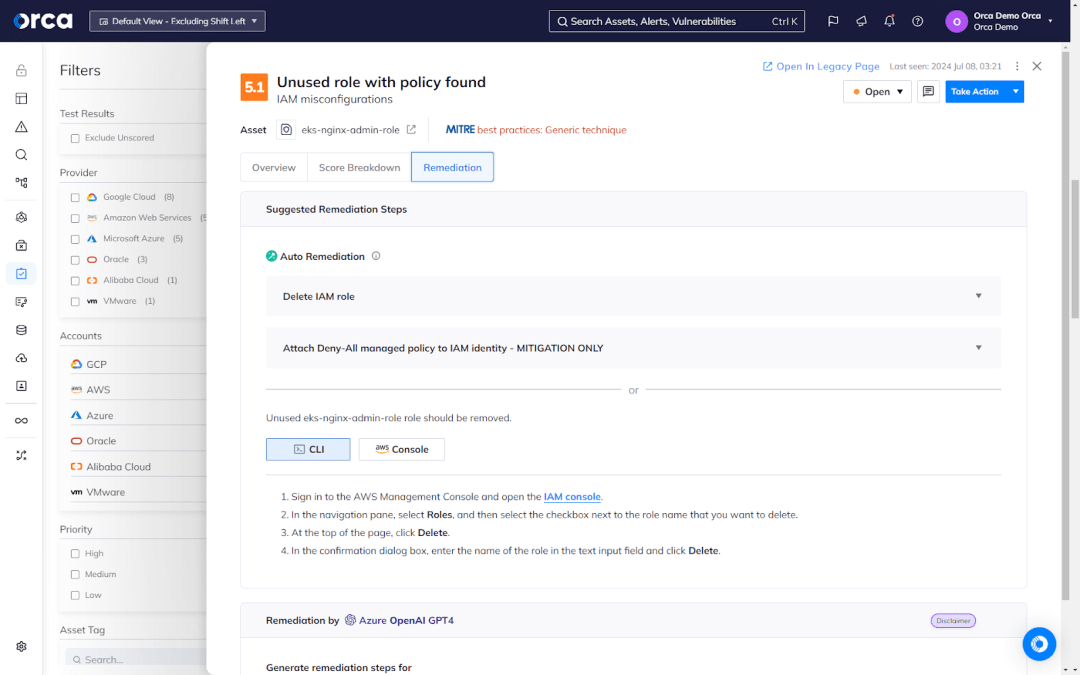Open the Default View dropdown
This screenshot has width=1080, height=675.
[177, 21]
